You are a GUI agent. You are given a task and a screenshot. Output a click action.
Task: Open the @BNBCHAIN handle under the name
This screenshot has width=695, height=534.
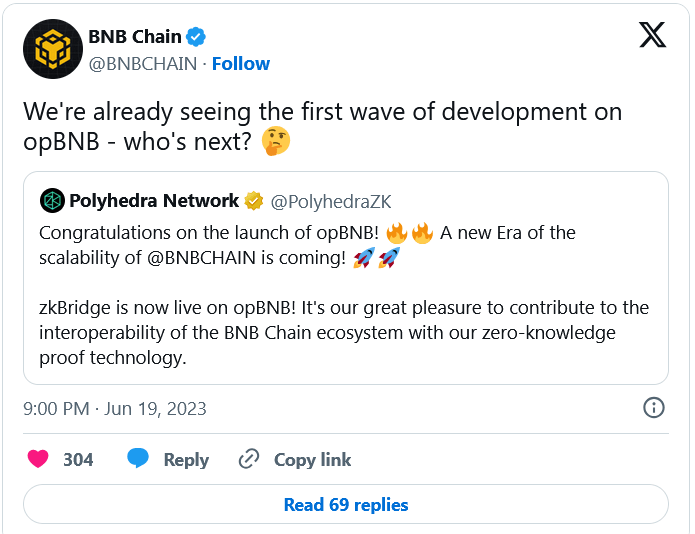(142, 63)
